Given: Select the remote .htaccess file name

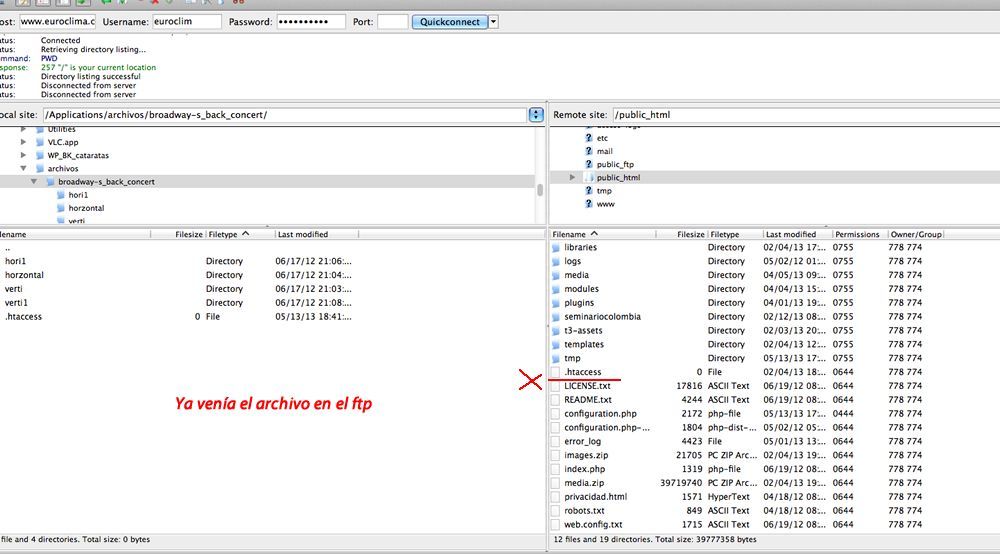Looking at the screenshot, I should [x=582, y=372].
